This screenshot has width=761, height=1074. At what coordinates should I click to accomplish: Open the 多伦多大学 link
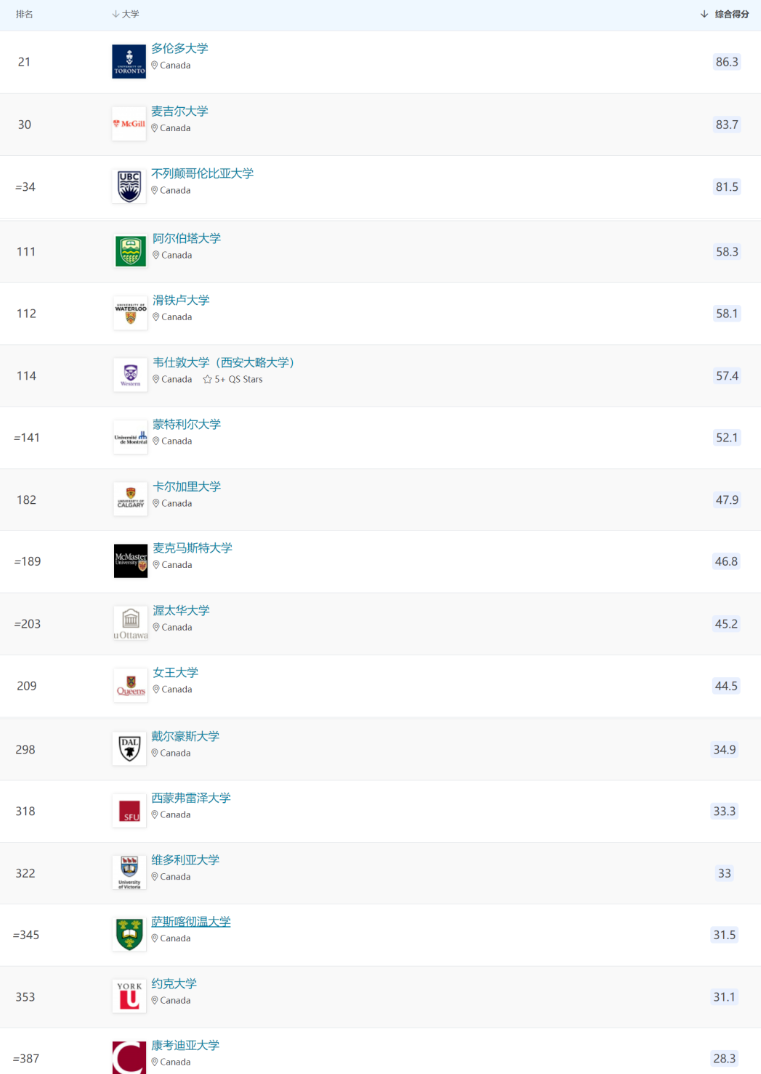(x=180, y=48)
